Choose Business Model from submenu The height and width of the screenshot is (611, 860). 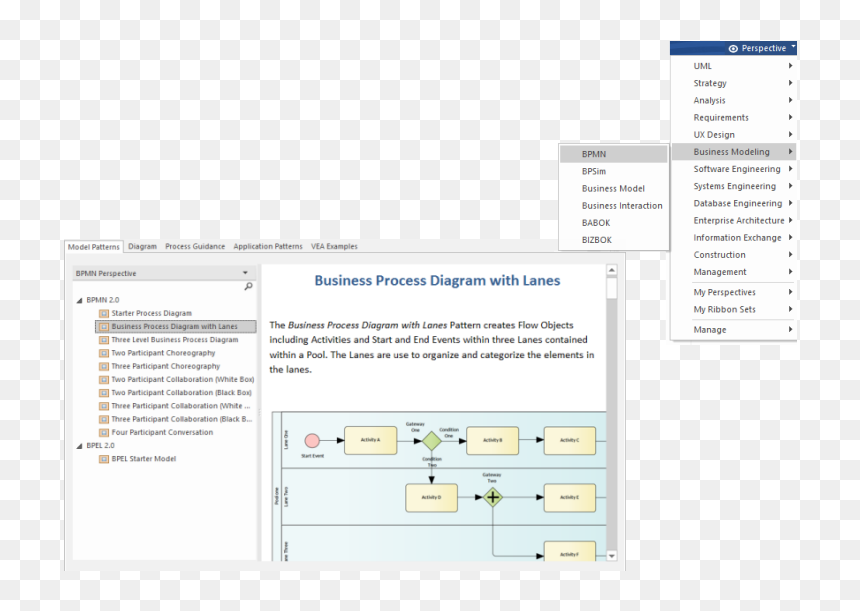[x=614, y=189]
